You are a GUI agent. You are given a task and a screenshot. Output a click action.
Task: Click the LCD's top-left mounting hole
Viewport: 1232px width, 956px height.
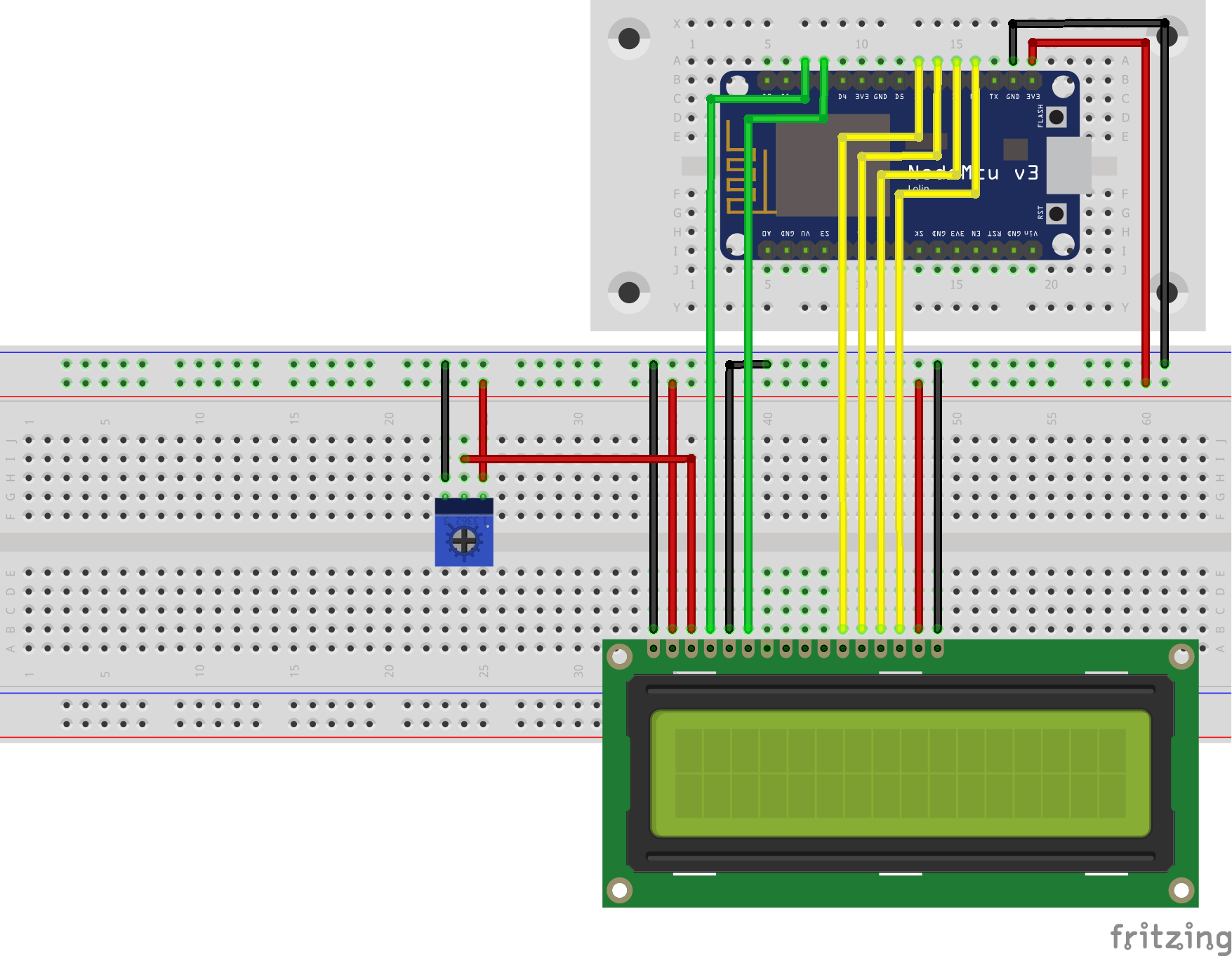(620, 656)
